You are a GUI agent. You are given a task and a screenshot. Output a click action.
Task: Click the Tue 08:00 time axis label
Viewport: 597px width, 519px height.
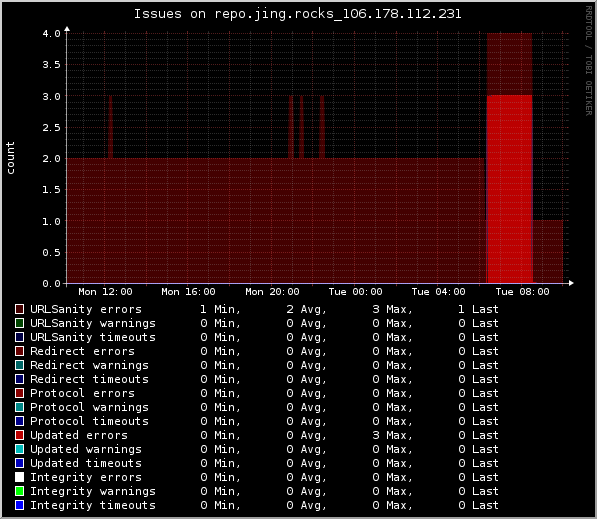(522, 292)
